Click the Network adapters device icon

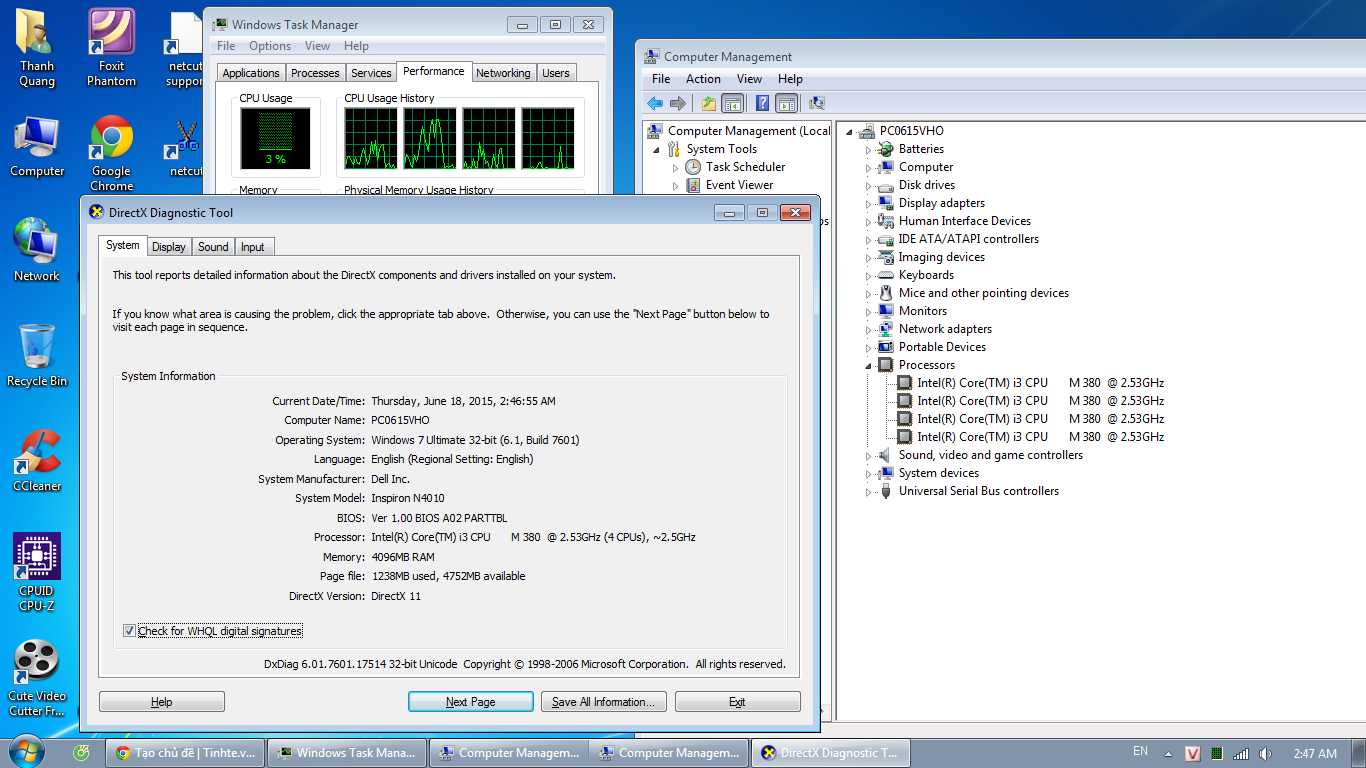tap(885, 329)
